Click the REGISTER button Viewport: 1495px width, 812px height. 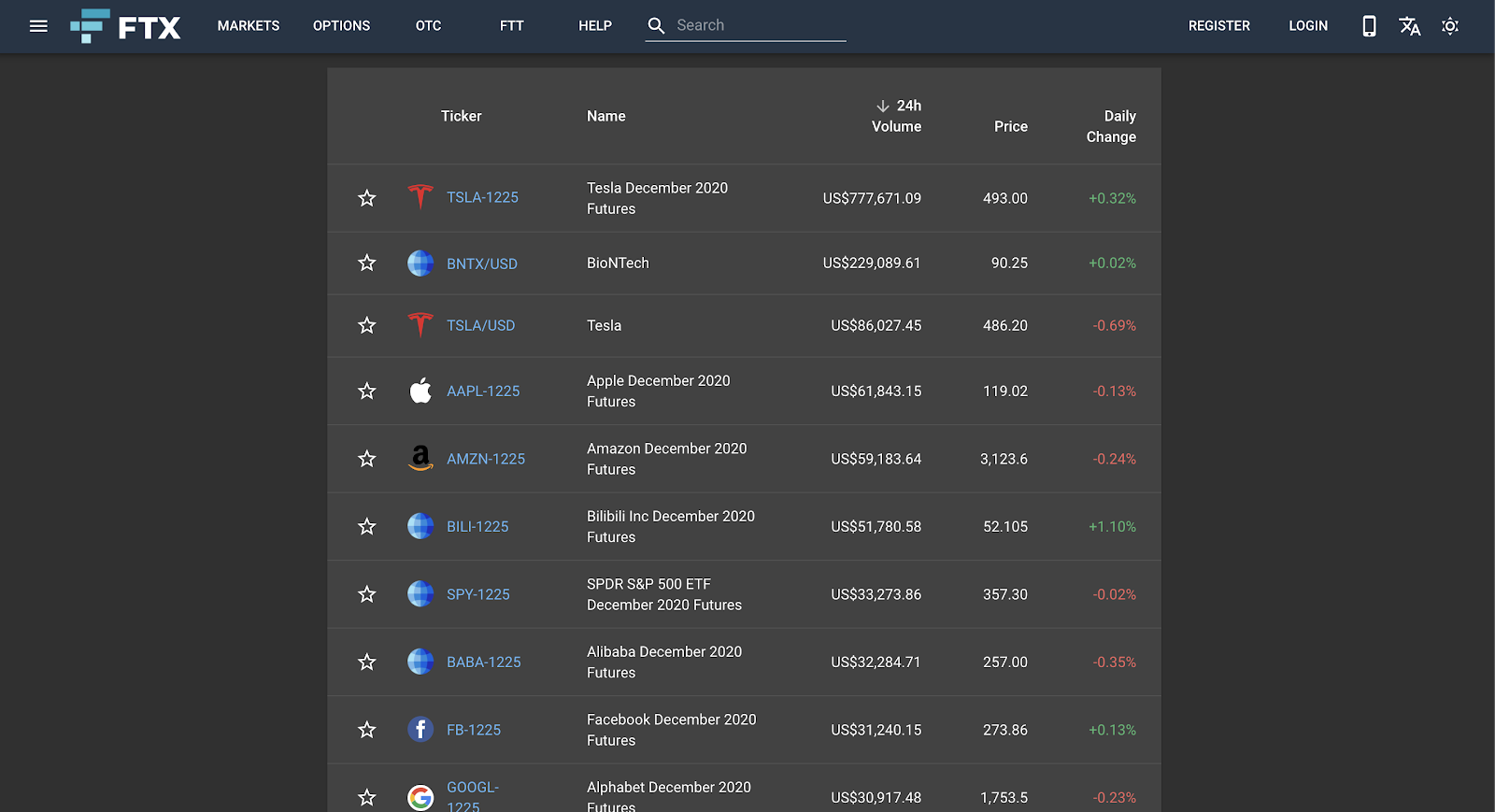(1219, 26)
